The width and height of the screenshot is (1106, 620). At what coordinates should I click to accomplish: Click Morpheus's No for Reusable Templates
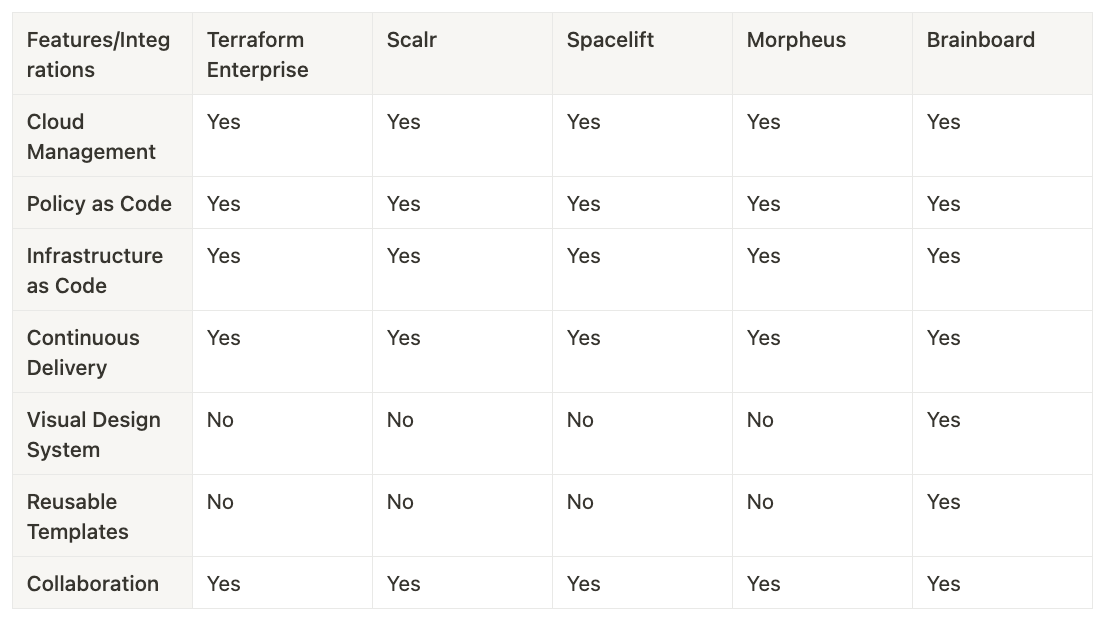tap(760, 502)
